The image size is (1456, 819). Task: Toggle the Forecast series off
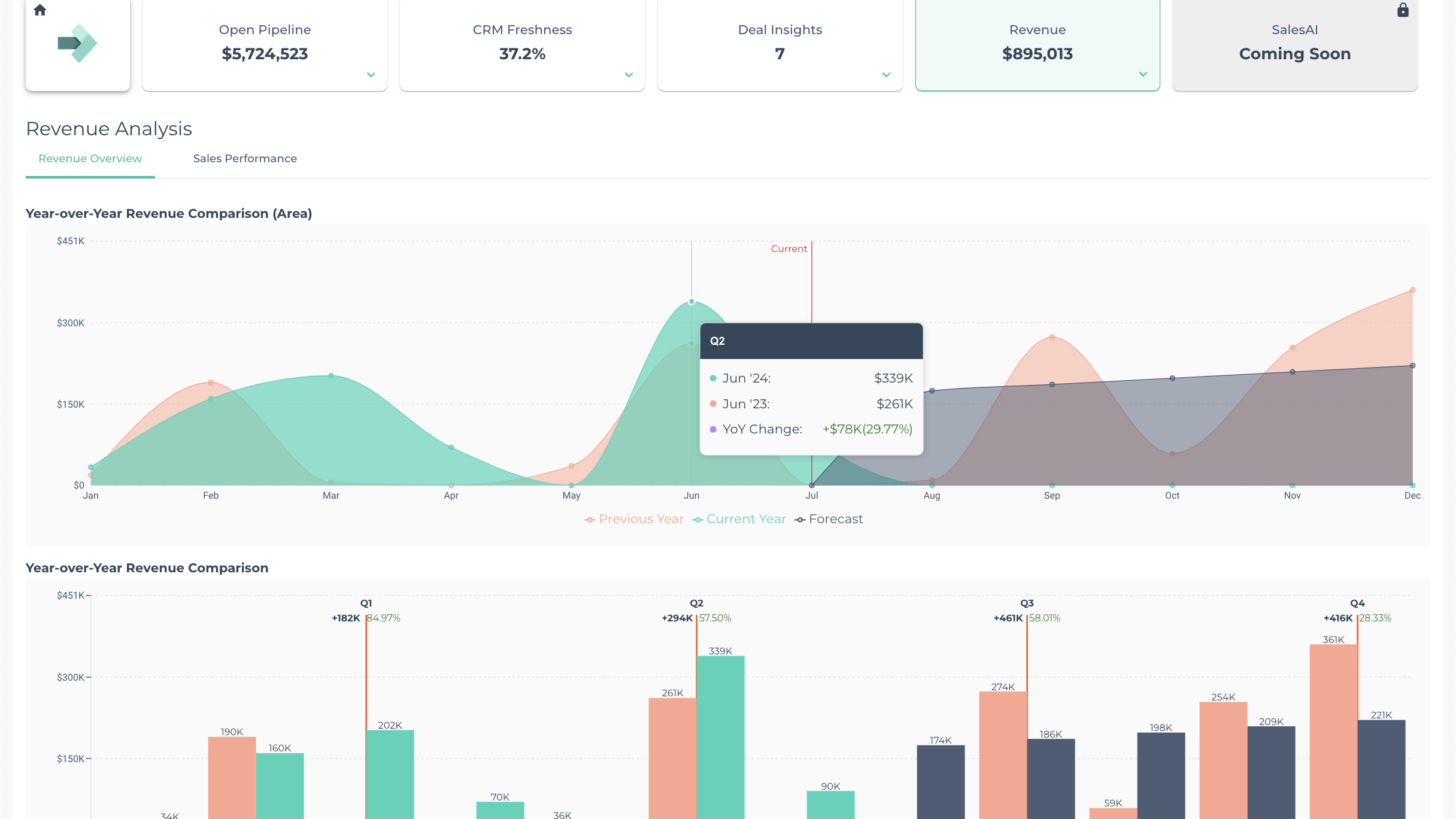click(836, 519)
